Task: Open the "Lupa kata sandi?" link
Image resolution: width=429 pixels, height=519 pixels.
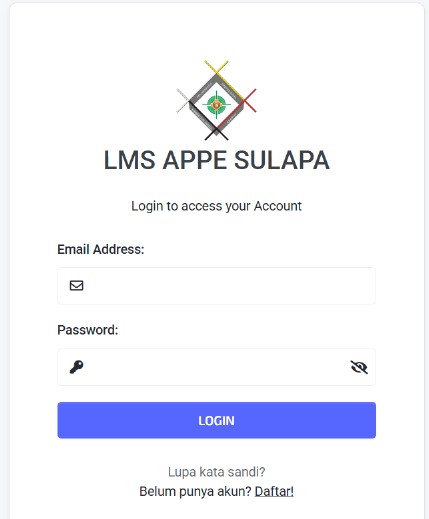Action: coord(216,472)
